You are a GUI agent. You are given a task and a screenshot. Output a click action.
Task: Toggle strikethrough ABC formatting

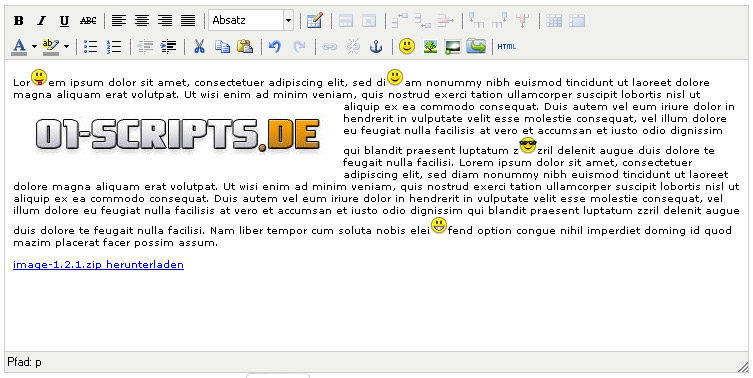[x=88, y=21]
